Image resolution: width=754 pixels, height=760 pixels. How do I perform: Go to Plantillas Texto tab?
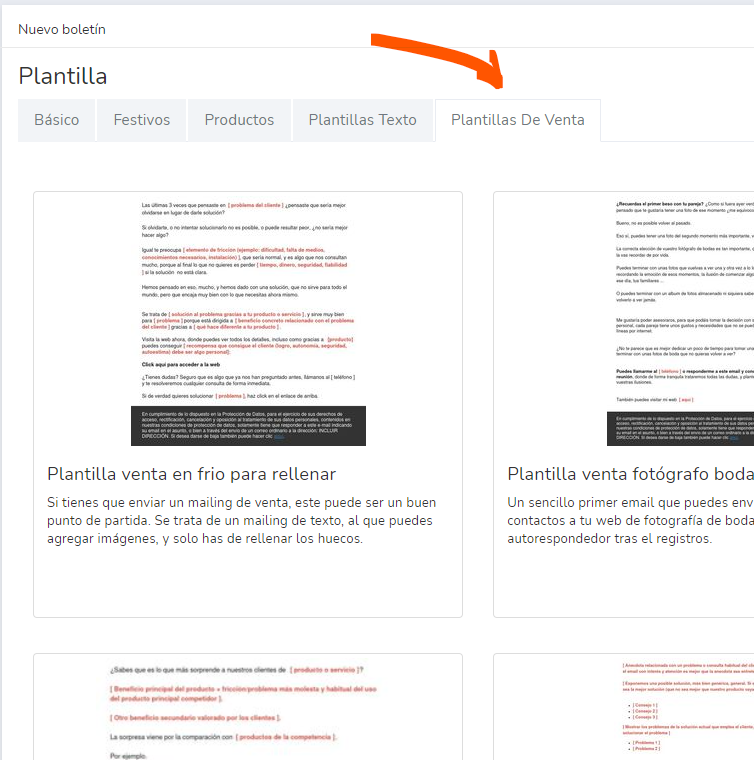pyautogui.click(x=362, y=120)
